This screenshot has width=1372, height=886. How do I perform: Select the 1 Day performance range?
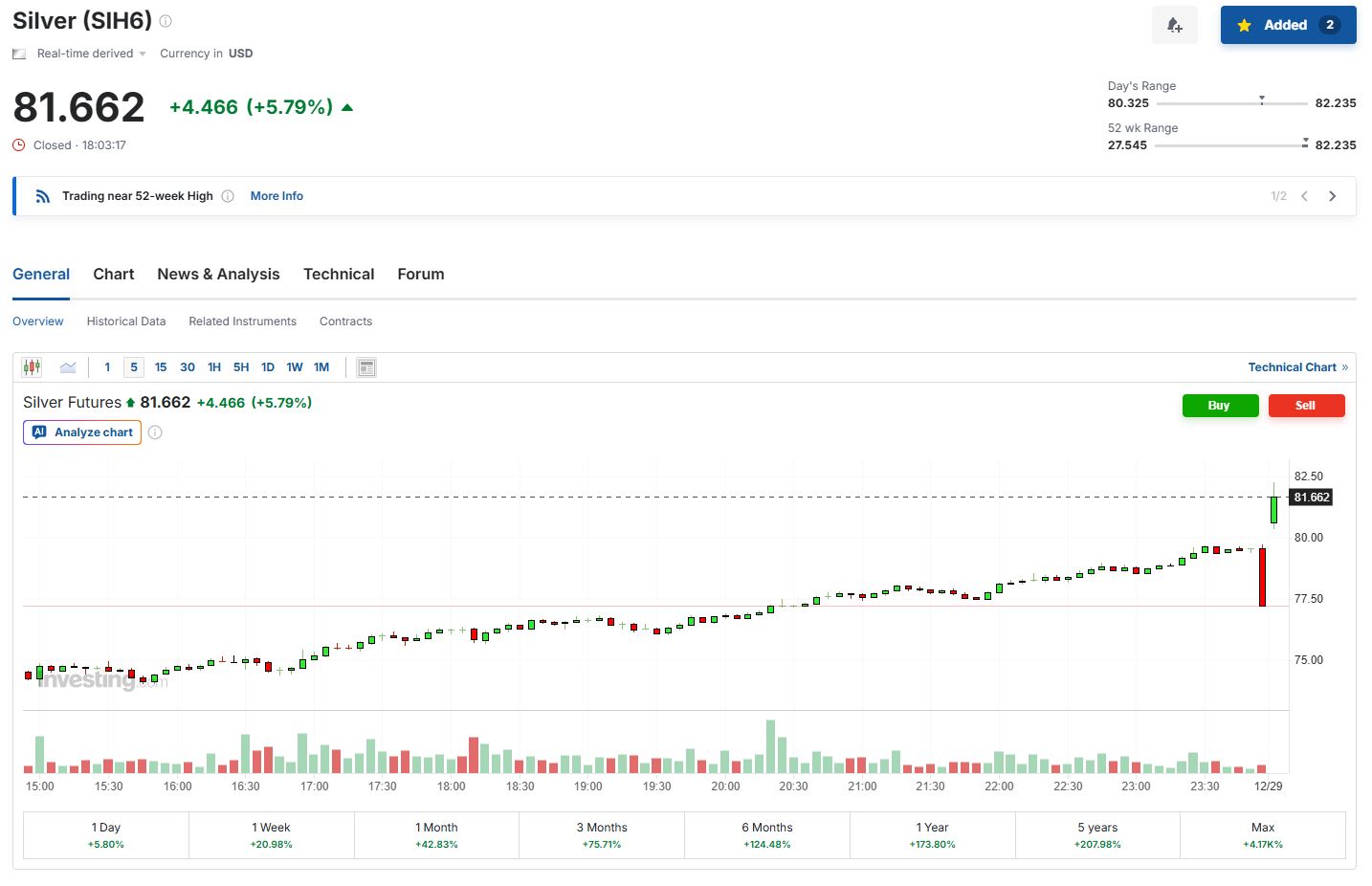click(106, 835)
